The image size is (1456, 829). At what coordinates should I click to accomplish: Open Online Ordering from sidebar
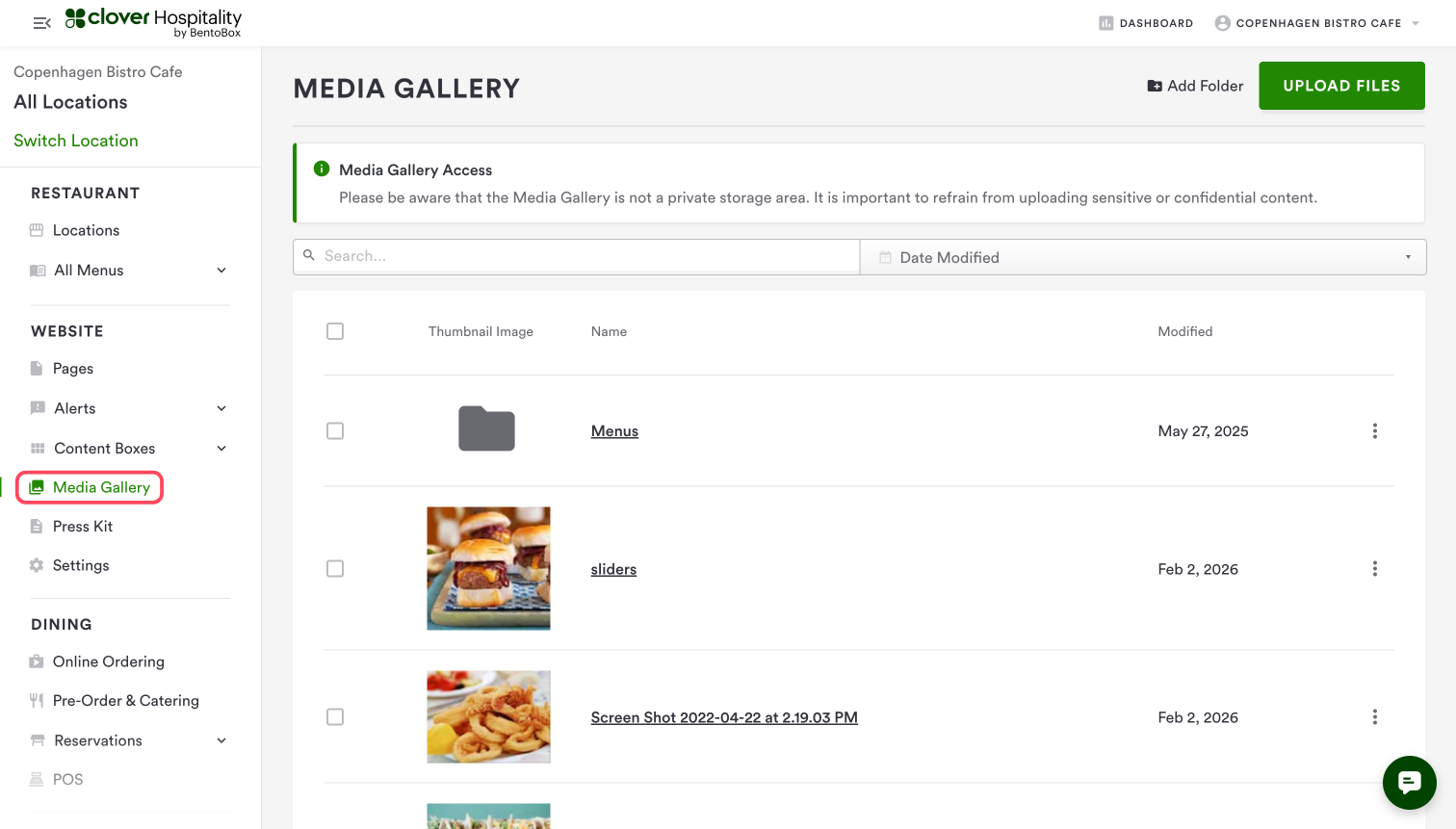coord(108,661)
